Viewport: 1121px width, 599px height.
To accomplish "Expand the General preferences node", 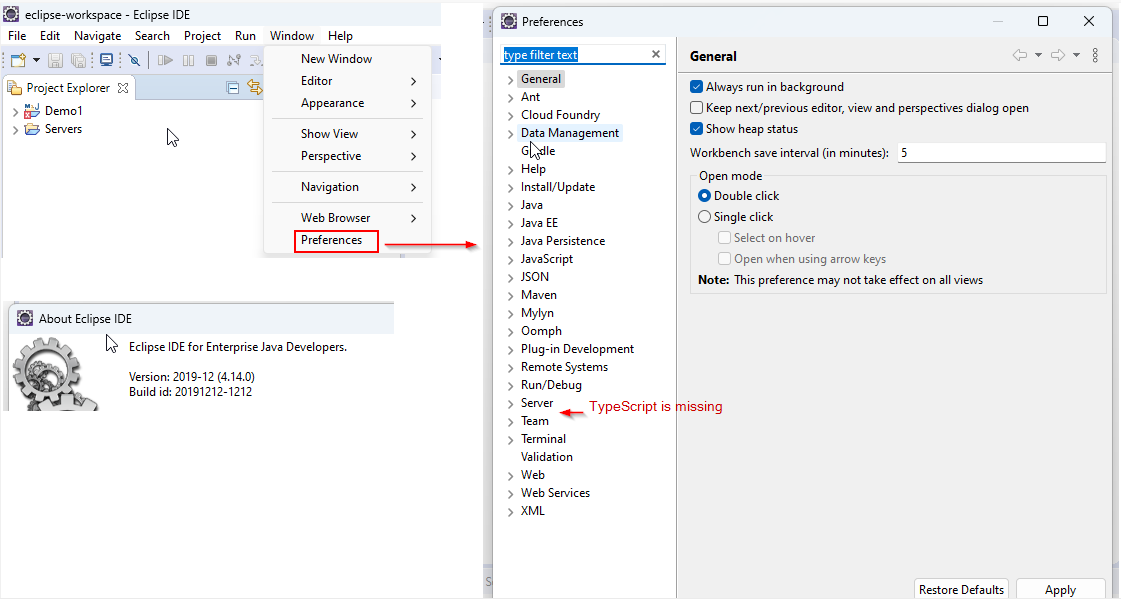I will click(x=510, y=79).
